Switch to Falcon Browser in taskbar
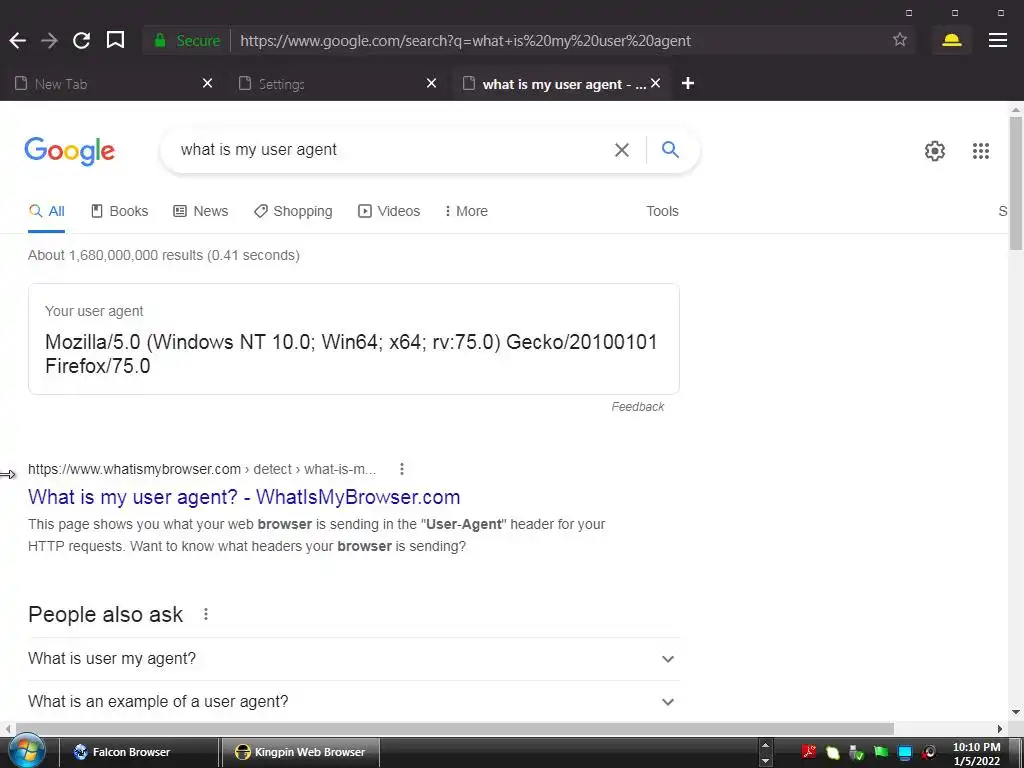The width and height of the screenshot is (1024, 768). (138, 752)
